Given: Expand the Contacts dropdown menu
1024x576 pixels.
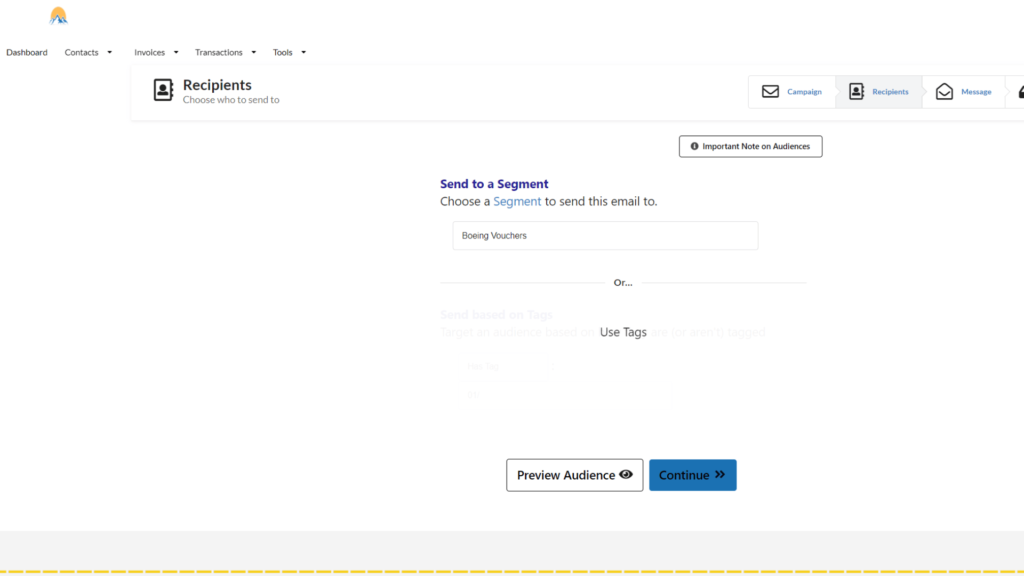Looking at the screenshot, I should click(88, 53).
